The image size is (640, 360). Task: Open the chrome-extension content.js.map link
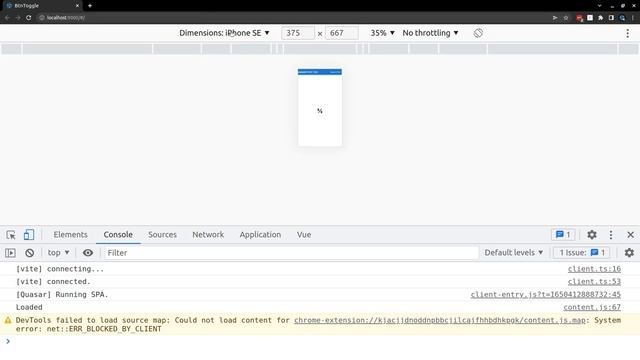tap(440, 320)
